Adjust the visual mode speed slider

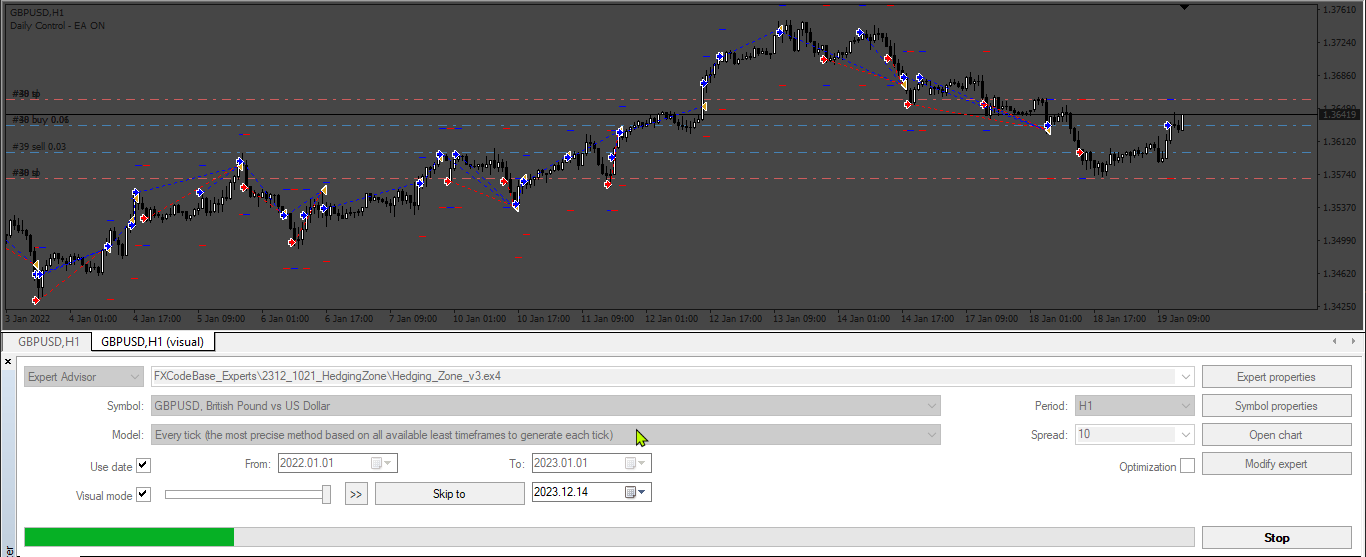[326, 494]
